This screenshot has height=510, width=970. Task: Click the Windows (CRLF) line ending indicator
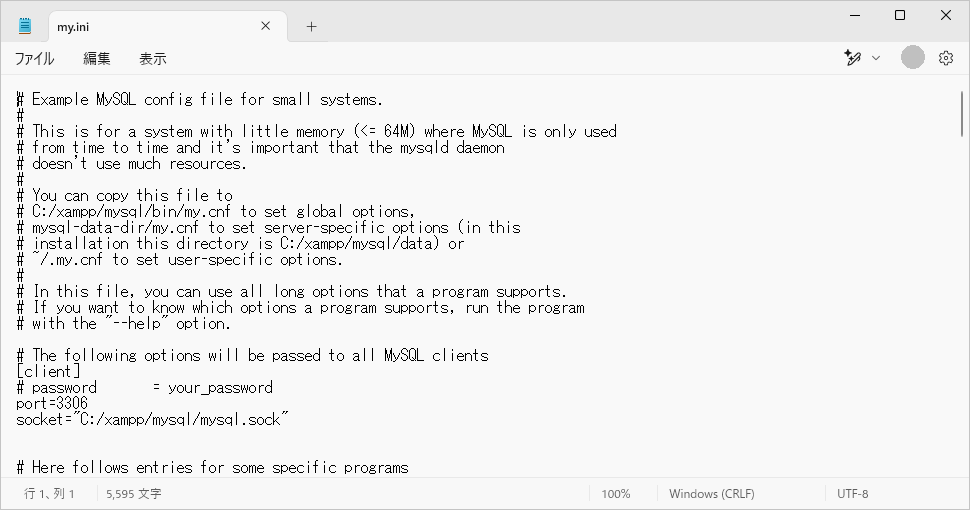(x=712, y=494)
